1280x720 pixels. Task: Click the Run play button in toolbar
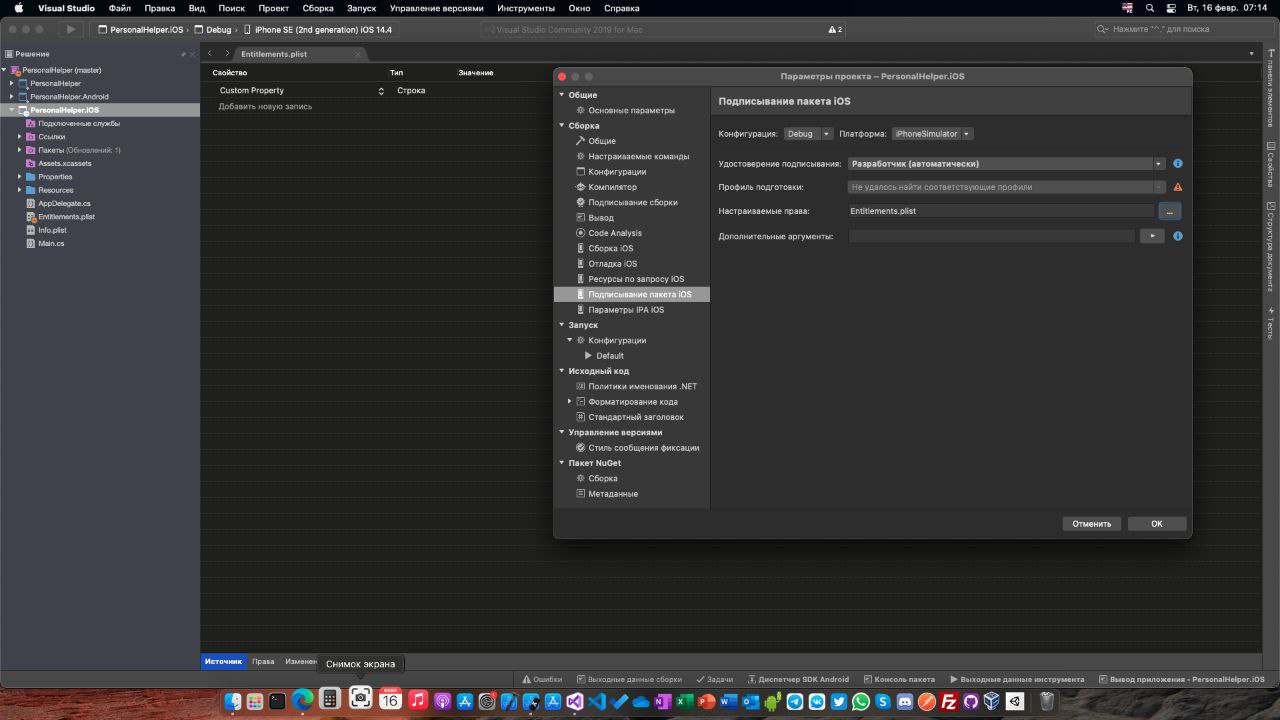pos(70,30)
